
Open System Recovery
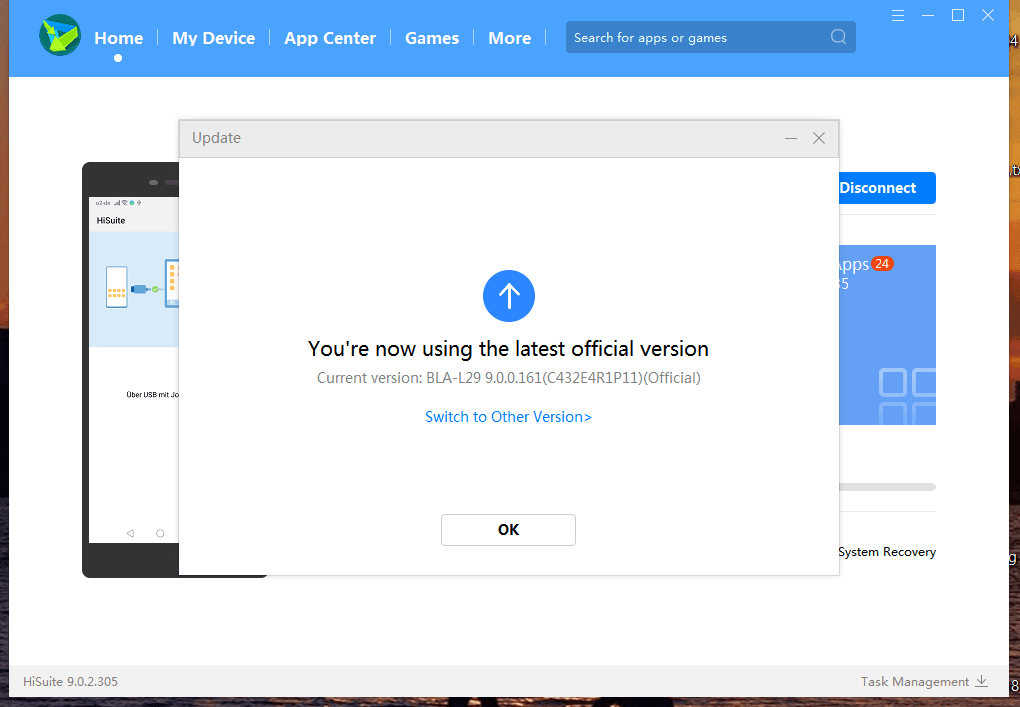pyautogui.click(x=887, y=552)
